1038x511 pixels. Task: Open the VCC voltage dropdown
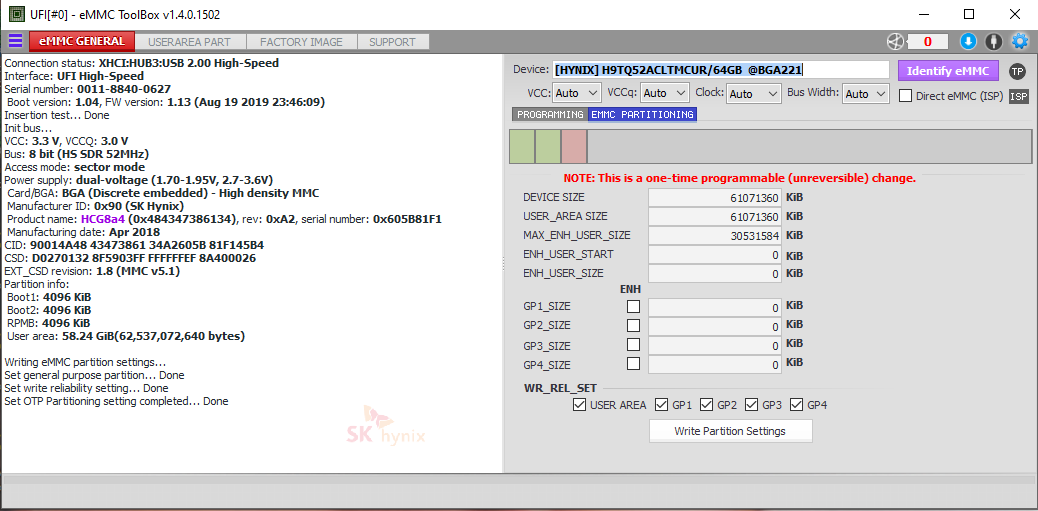click(577, 93)
